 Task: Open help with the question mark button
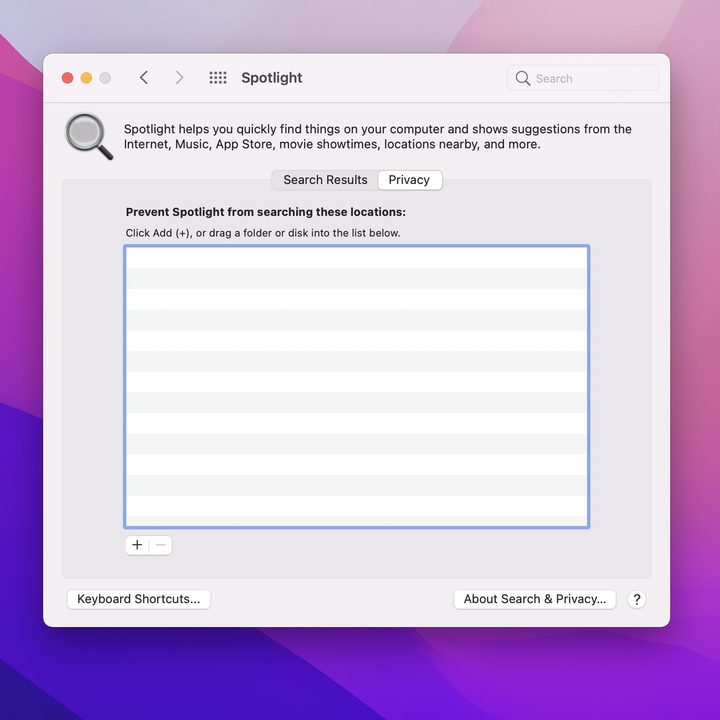point(636,599)
